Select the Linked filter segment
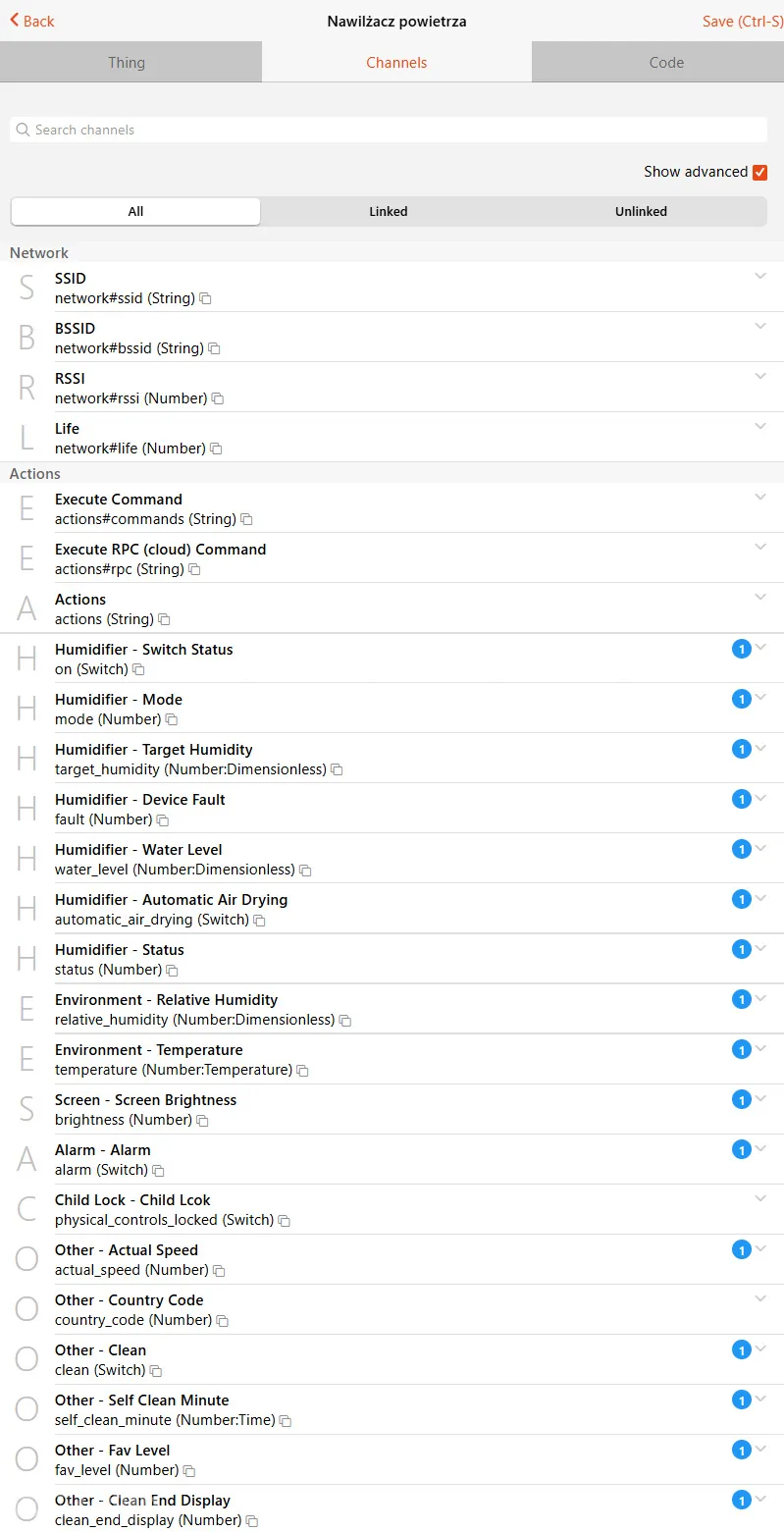The image size is (784, 1532). click(389, 211)
